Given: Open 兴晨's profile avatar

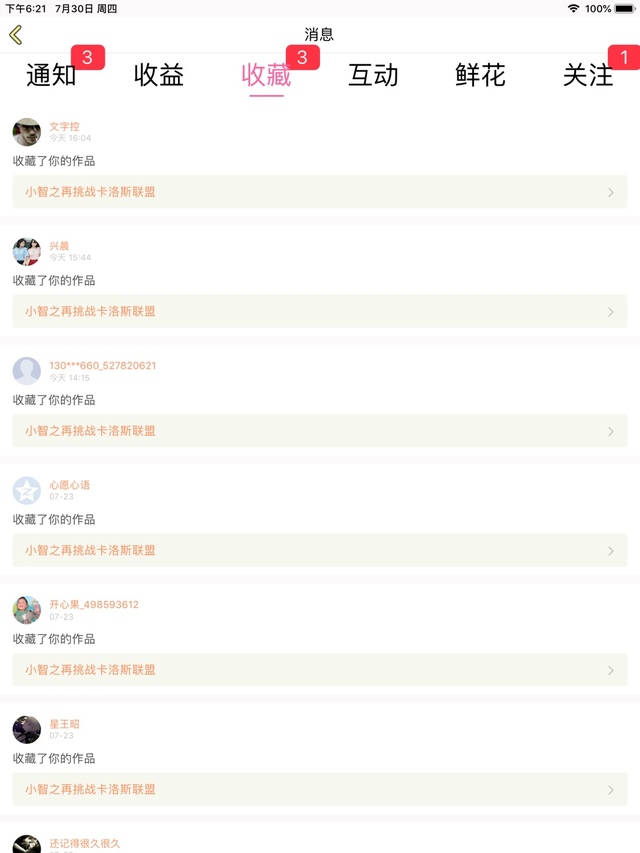Looking at the screenshot, I should coord(27,251).
